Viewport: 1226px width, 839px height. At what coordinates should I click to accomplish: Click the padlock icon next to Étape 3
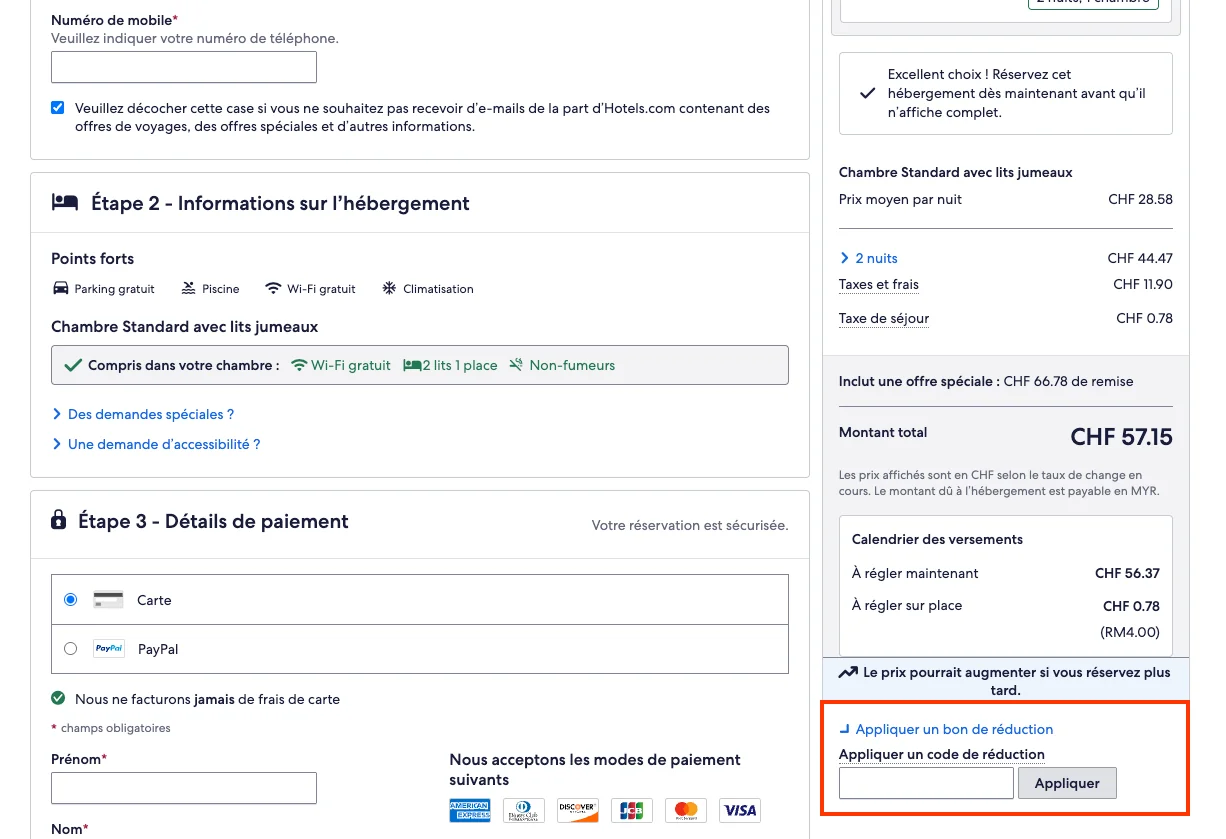(60, 521)
